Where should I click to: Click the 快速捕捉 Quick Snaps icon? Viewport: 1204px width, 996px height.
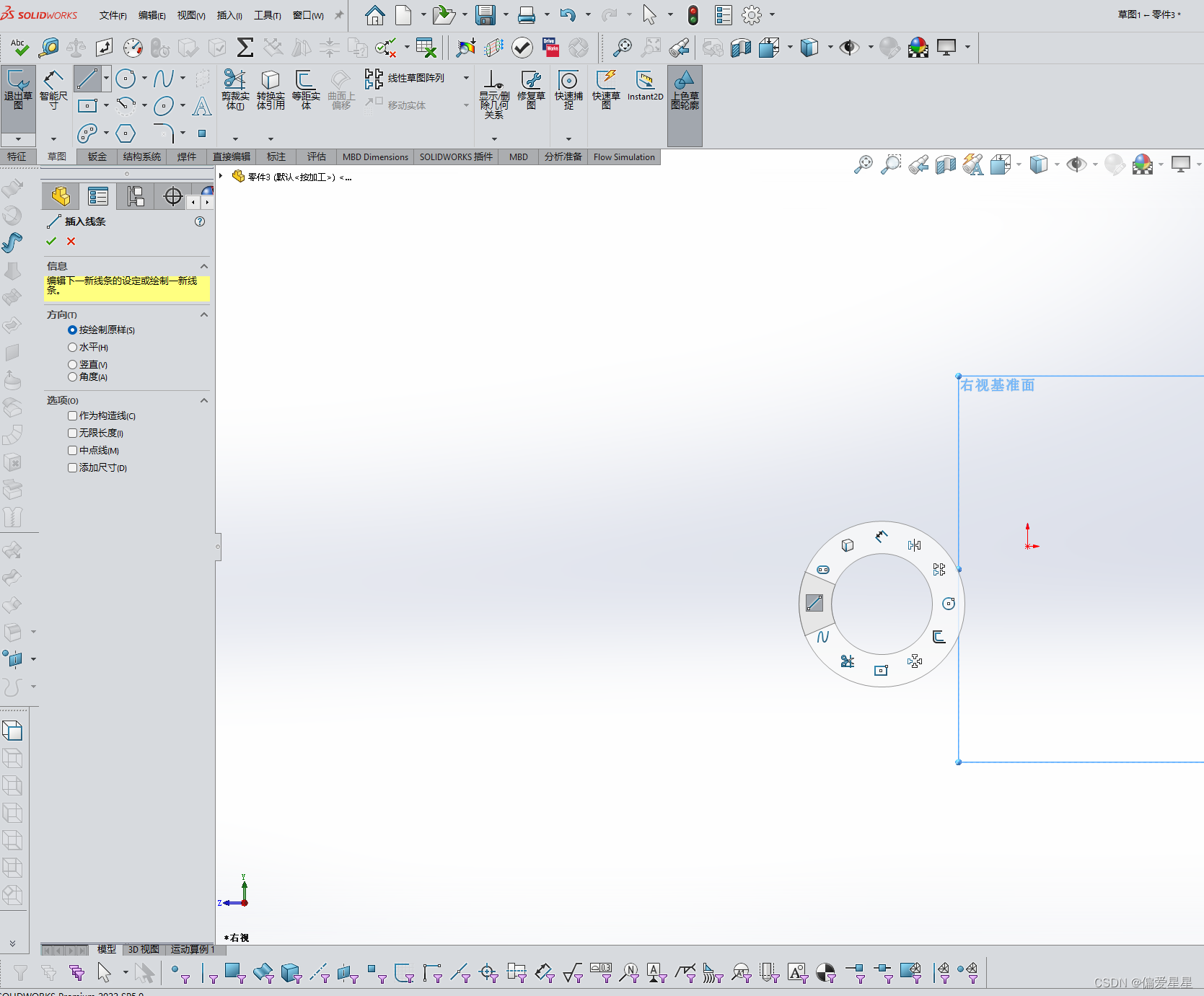[x=568, y=90]
